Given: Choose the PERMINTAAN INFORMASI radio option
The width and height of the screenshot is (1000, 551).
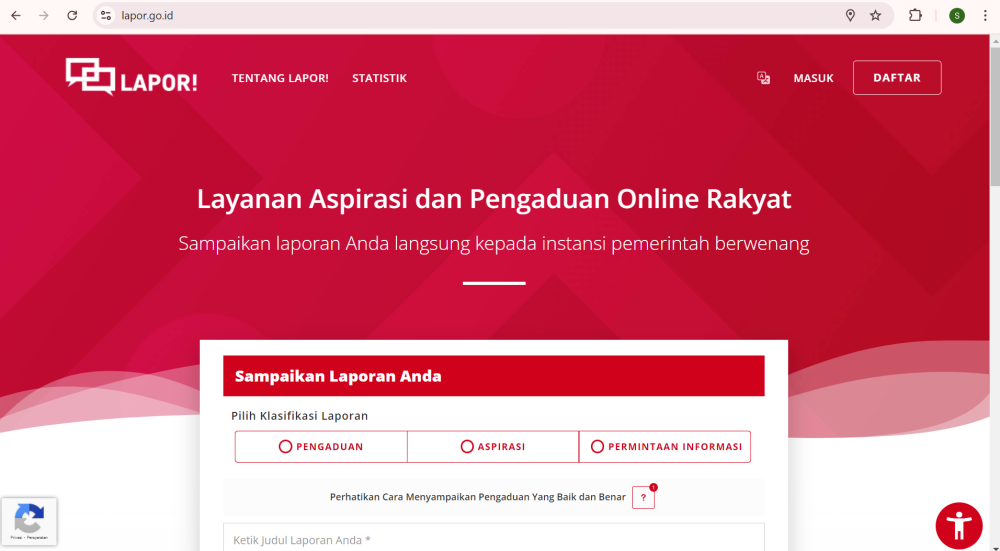Looking at the screenshot, I should (x=665, y=446).
